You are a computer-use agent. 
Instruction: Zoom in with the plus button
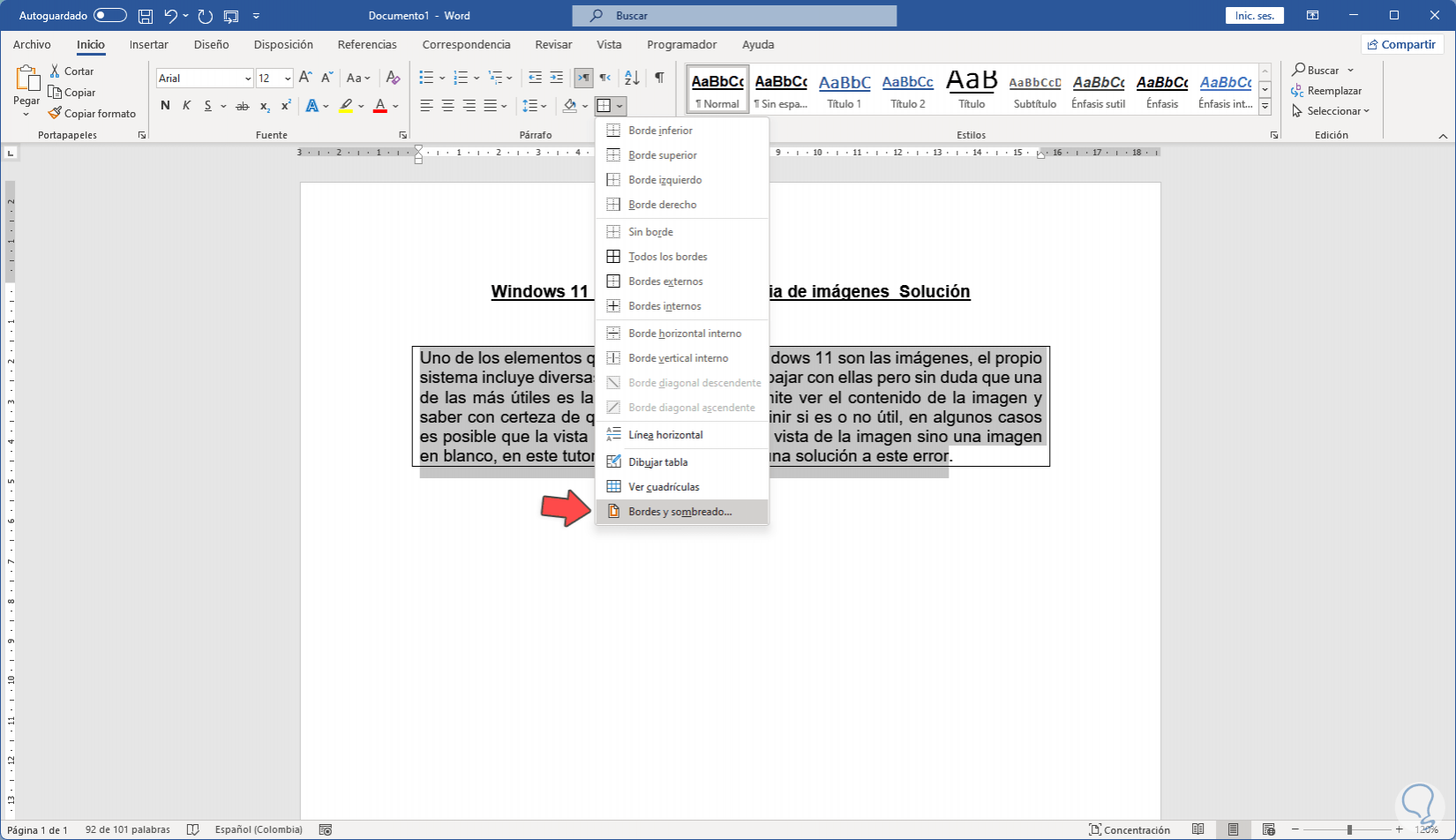(1400, 829)
